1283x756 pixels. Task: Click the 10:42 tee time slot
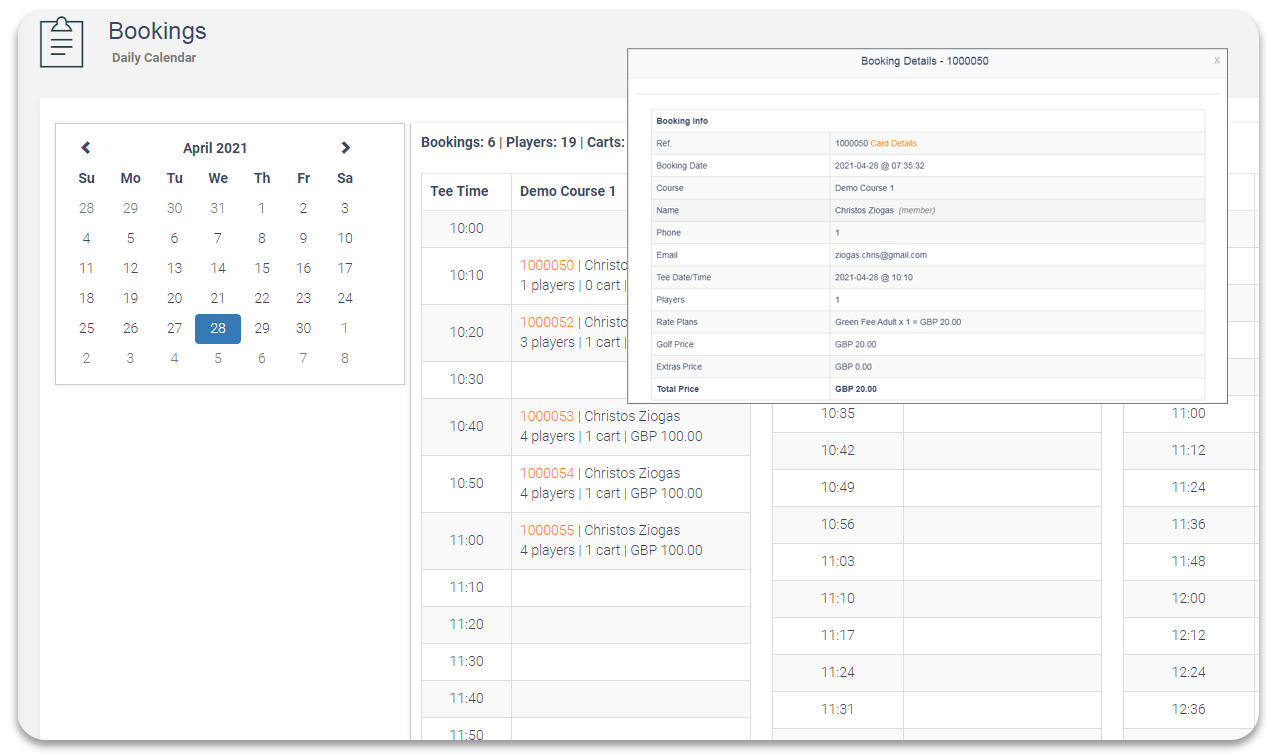click(x=838, y=450)
